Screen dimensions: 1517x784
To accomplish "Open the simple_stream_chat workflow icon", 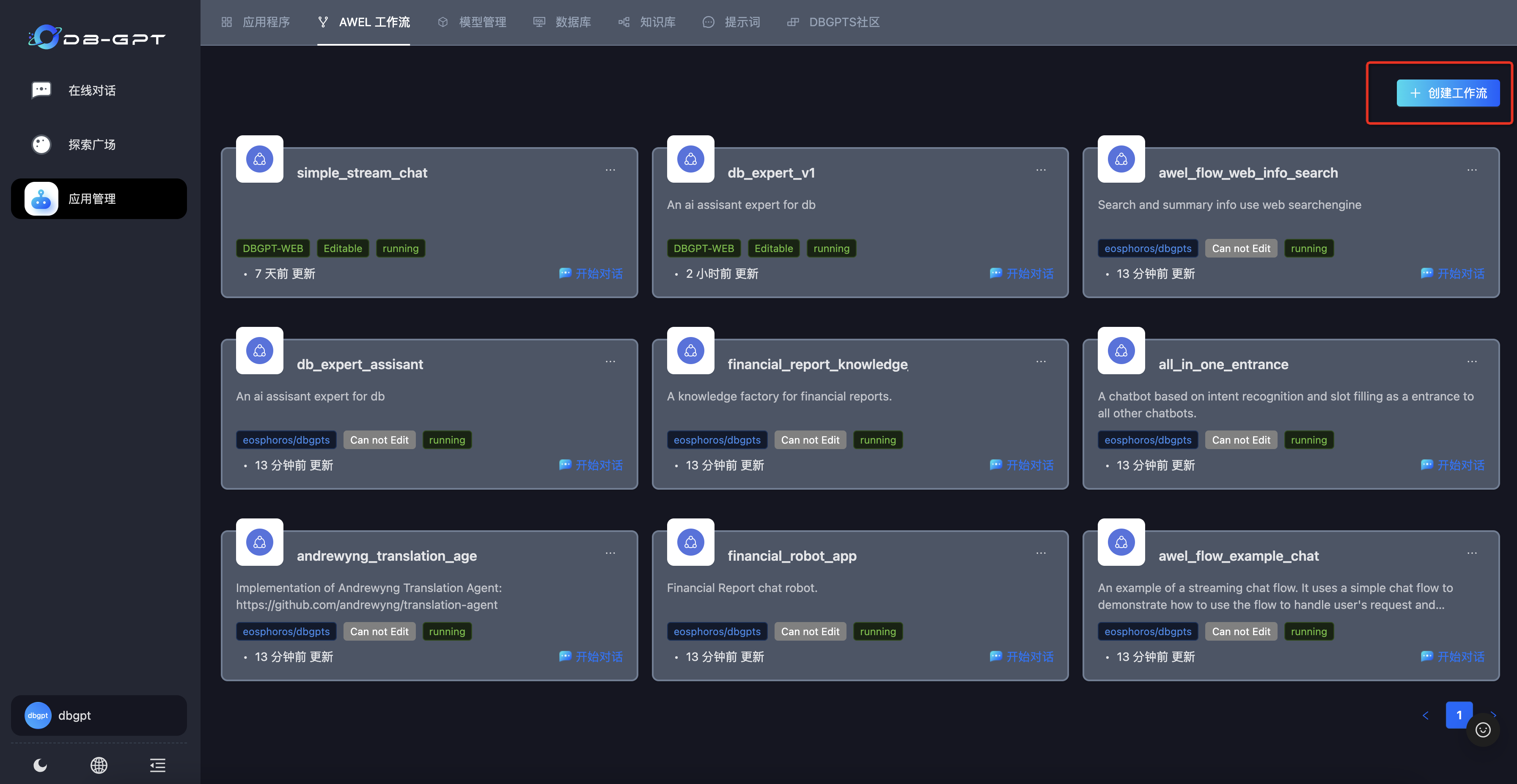I will point(260,159).
